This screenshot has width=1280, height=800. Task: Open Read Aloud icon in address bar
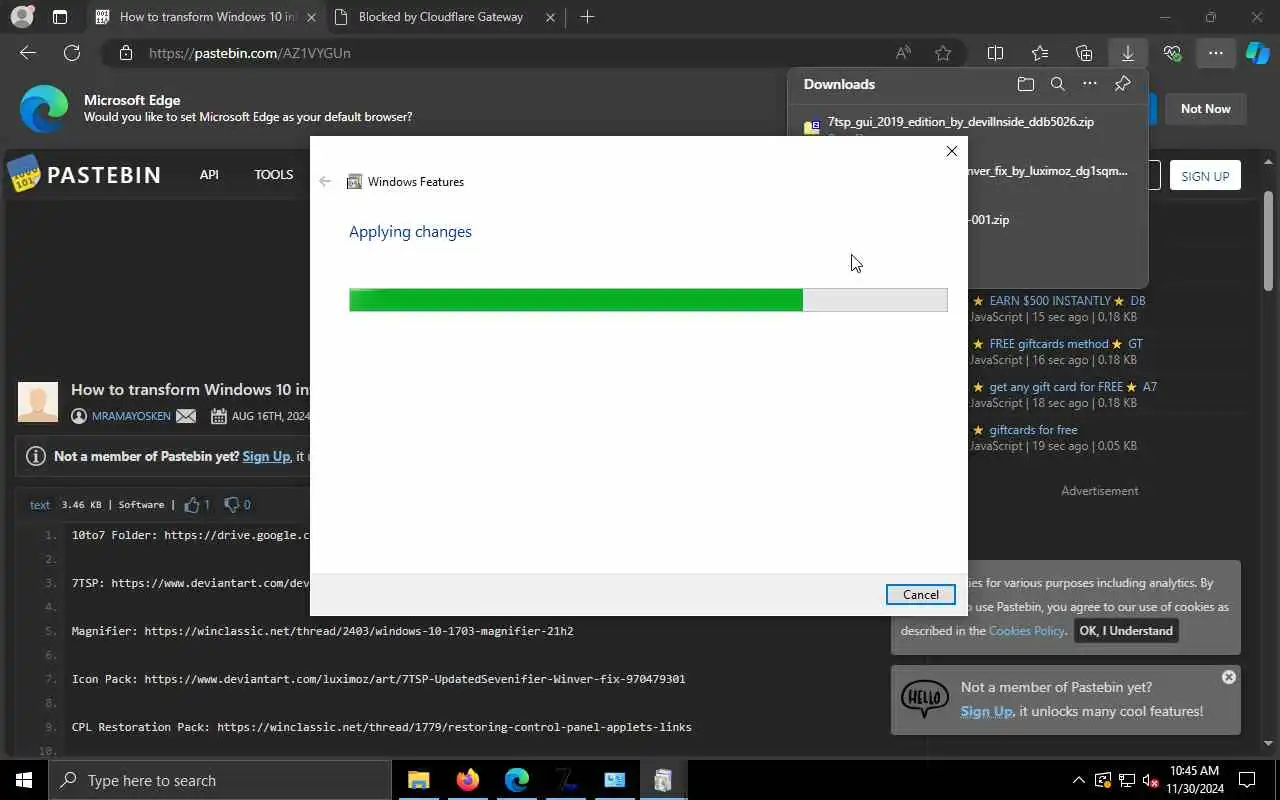(903, 53)
